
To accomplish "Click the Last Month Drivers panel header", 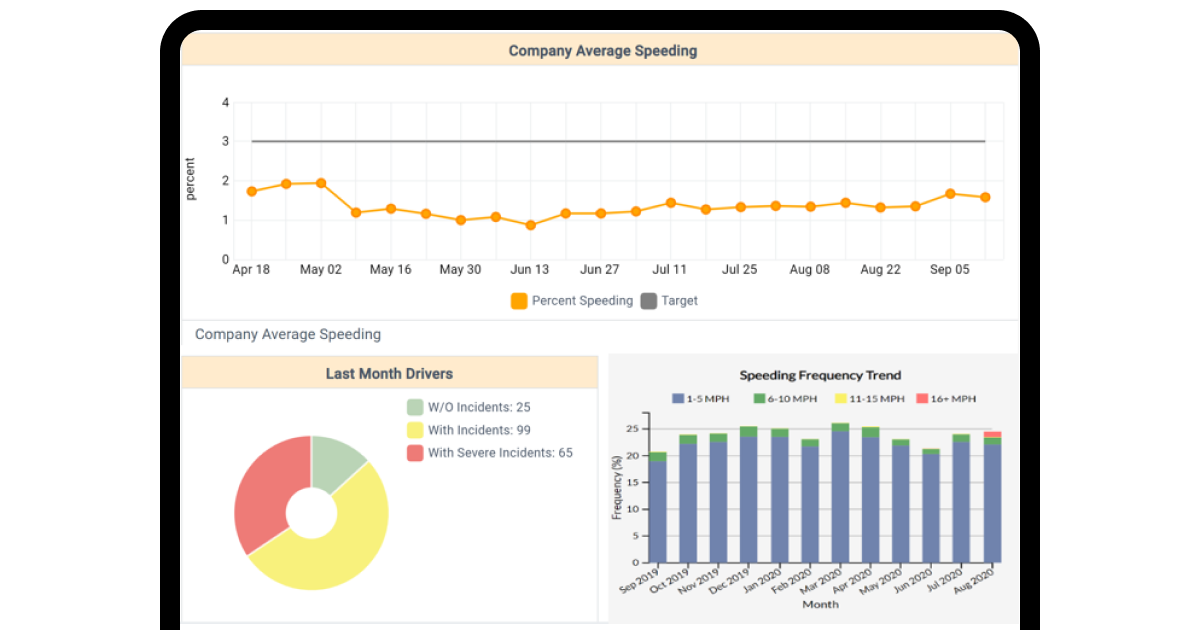I will coord(389,374).
